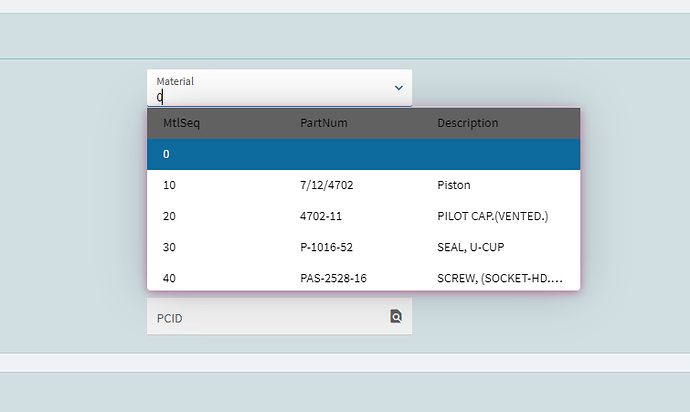Click the PartNum column header
This screenshot has height=412, width=690.
[323, 123]
